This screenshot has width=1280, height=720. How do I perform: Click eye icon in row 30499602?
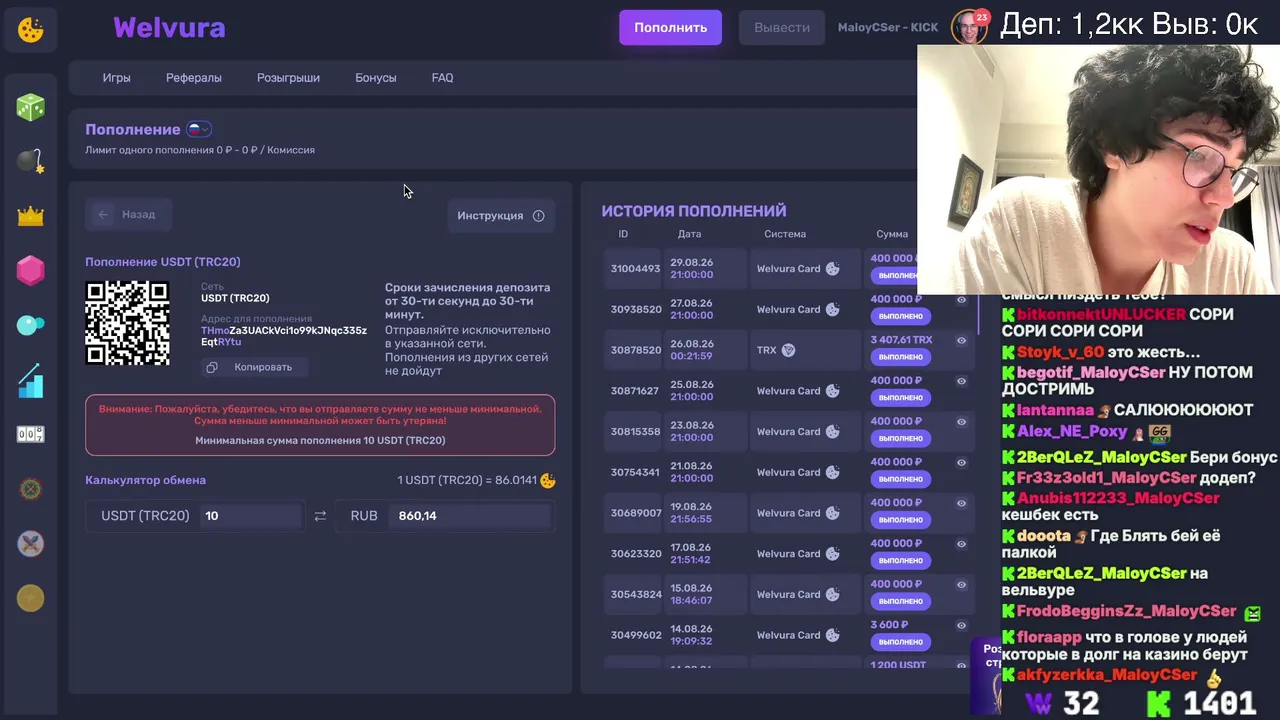tap(961, 625)
